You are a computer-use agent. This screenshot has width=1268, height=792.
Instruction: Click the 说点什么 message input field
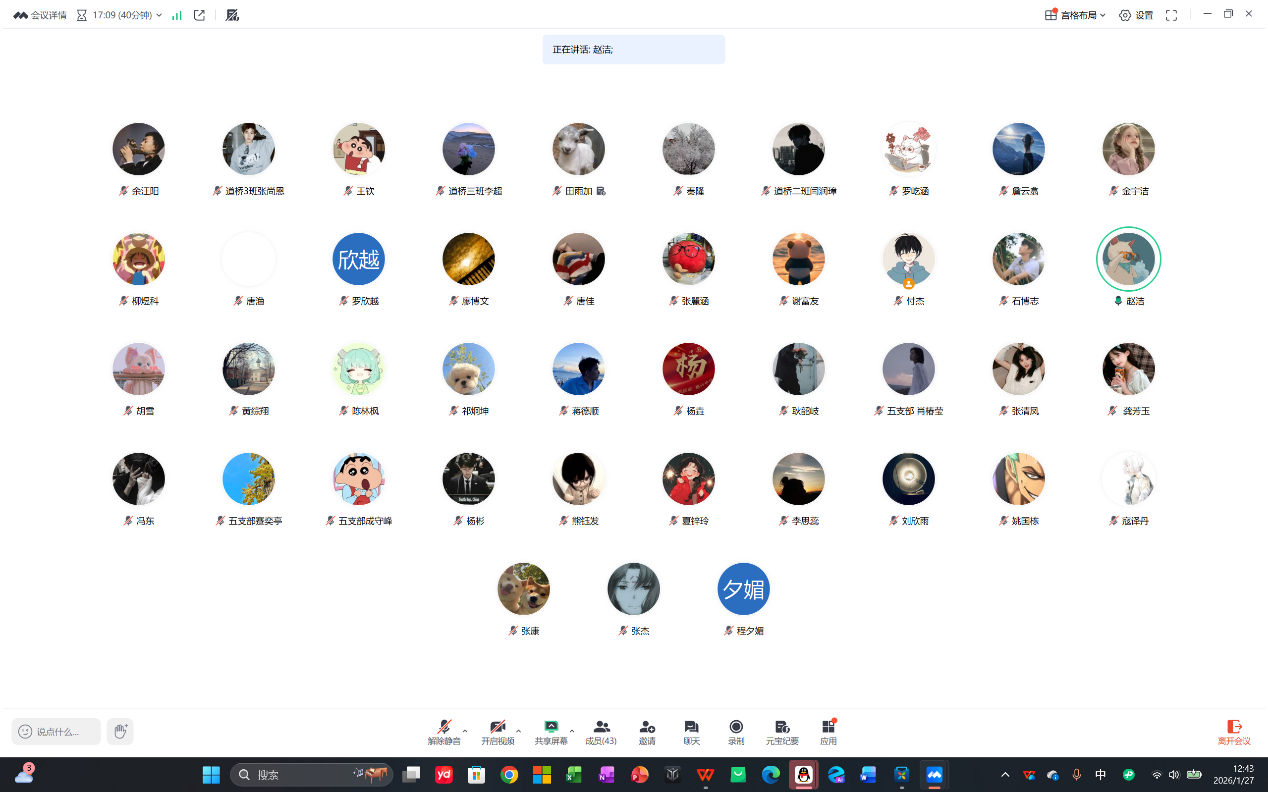point(57,731)
